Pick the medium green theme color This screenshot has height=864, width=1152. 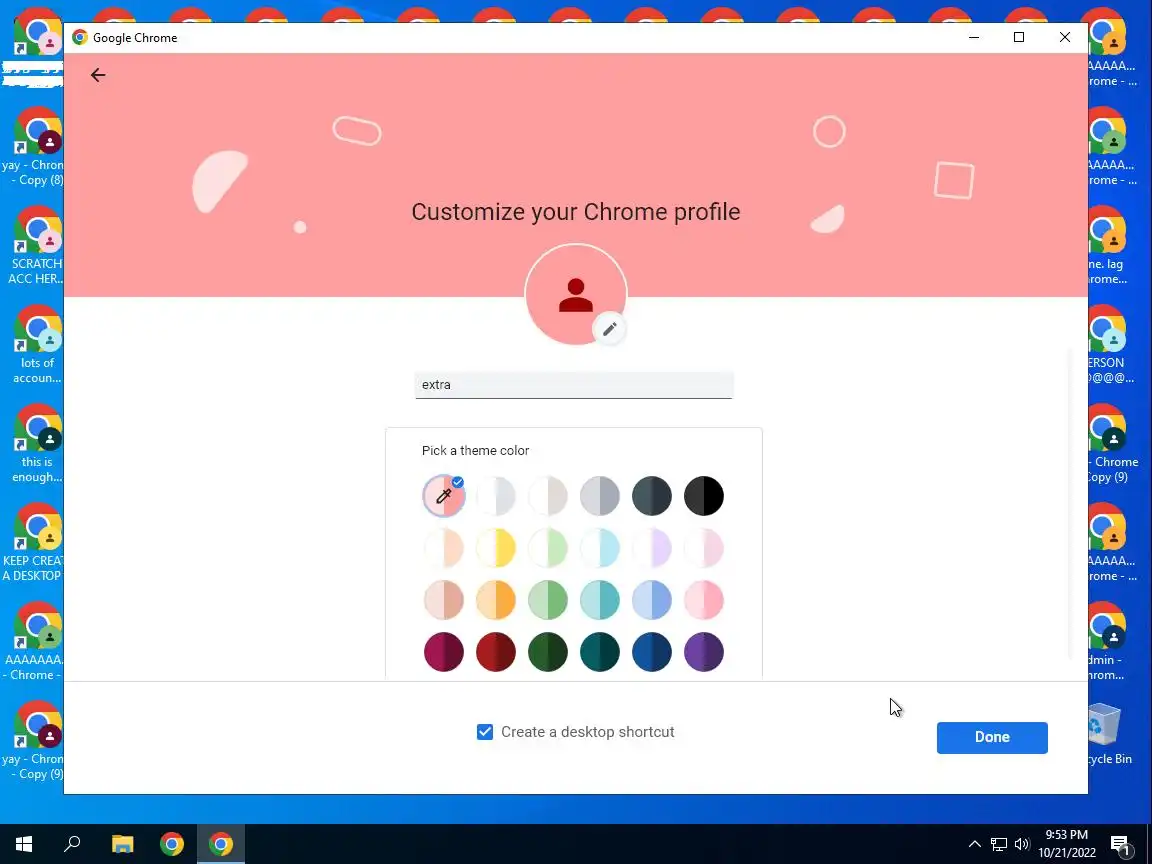coord(548,600)
